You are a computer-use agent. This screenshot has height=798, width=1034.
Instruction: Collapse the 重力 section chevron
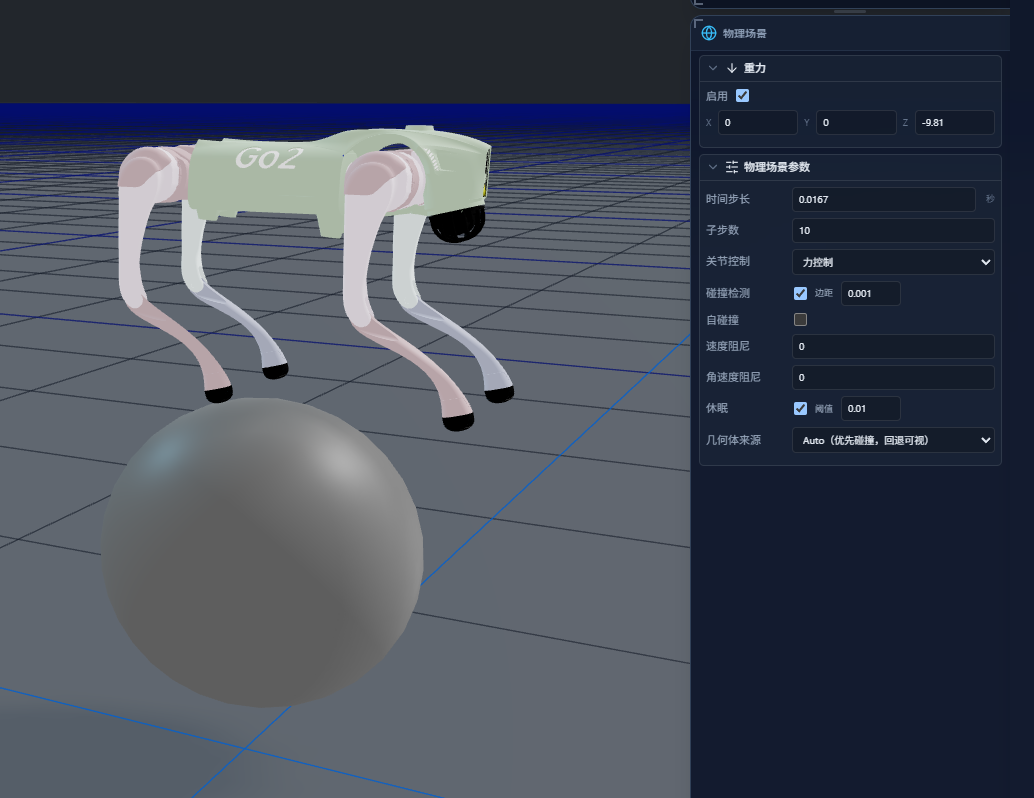[x=713, y=68]
